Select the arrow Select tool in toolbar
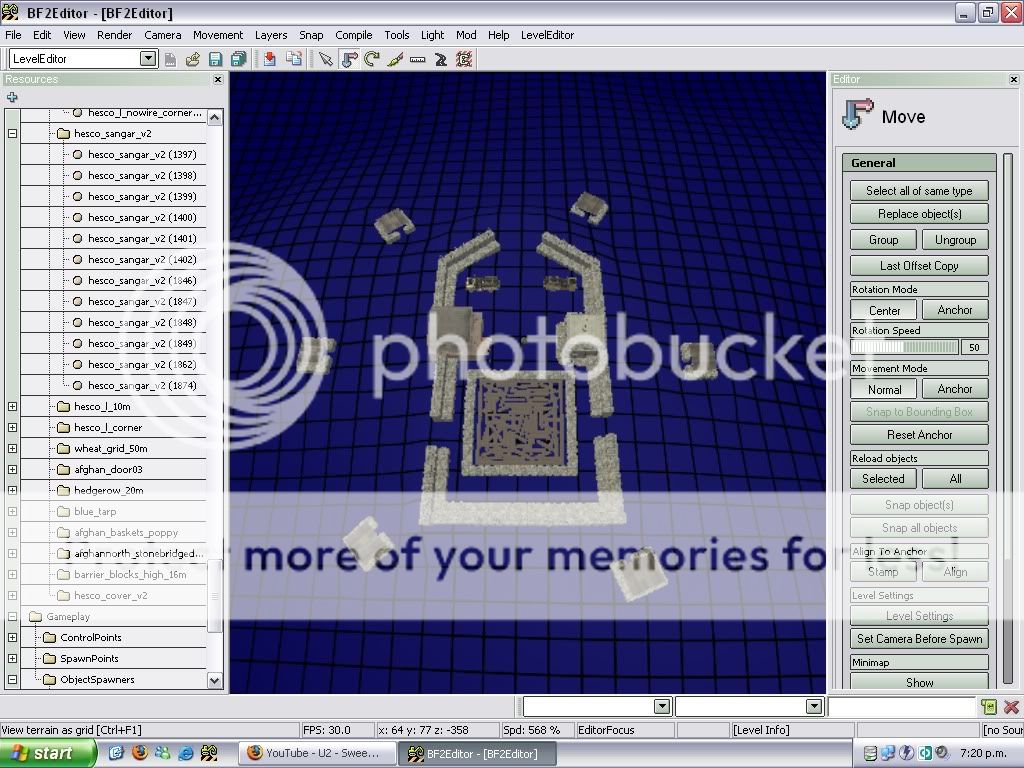 click(325, 59)
